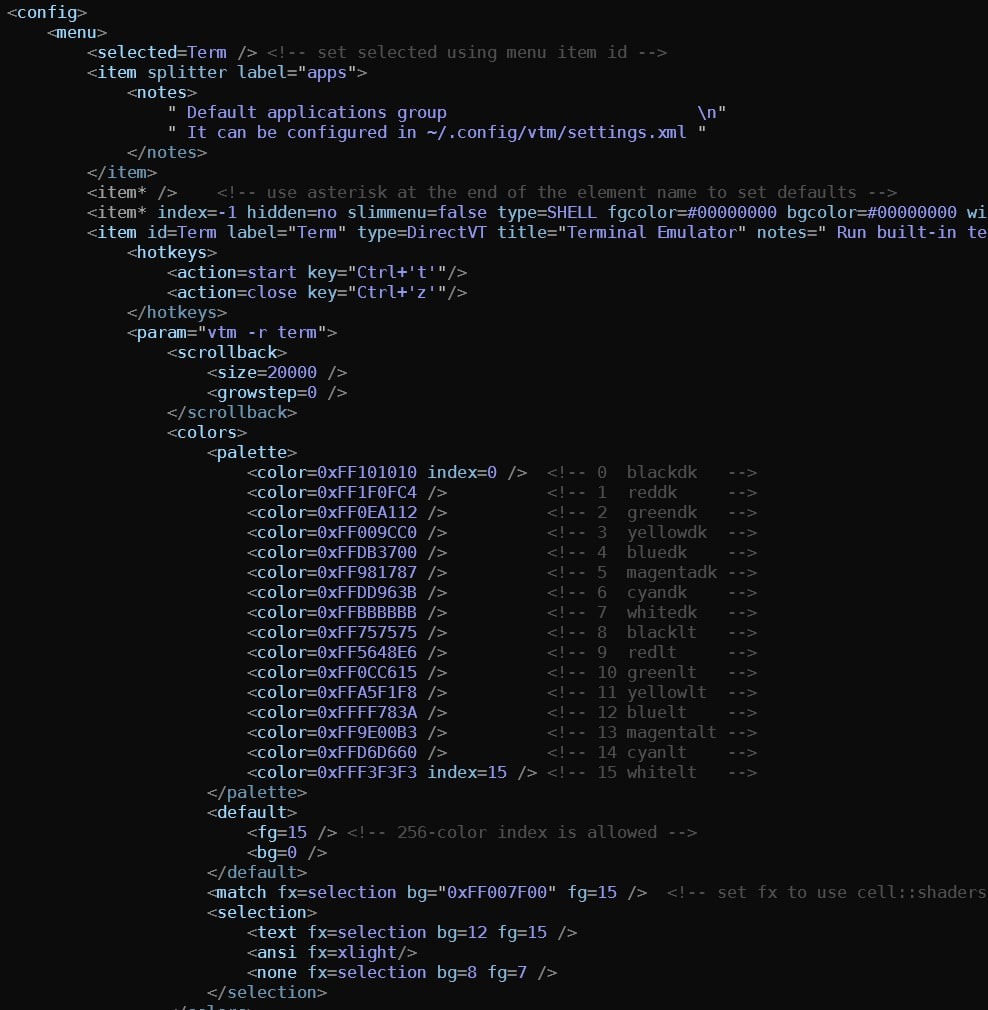The height and width of the screenshot is (1010, 988).
Task: Click the <item splitter label="apps"> line
Action: [x=227, y=72]
